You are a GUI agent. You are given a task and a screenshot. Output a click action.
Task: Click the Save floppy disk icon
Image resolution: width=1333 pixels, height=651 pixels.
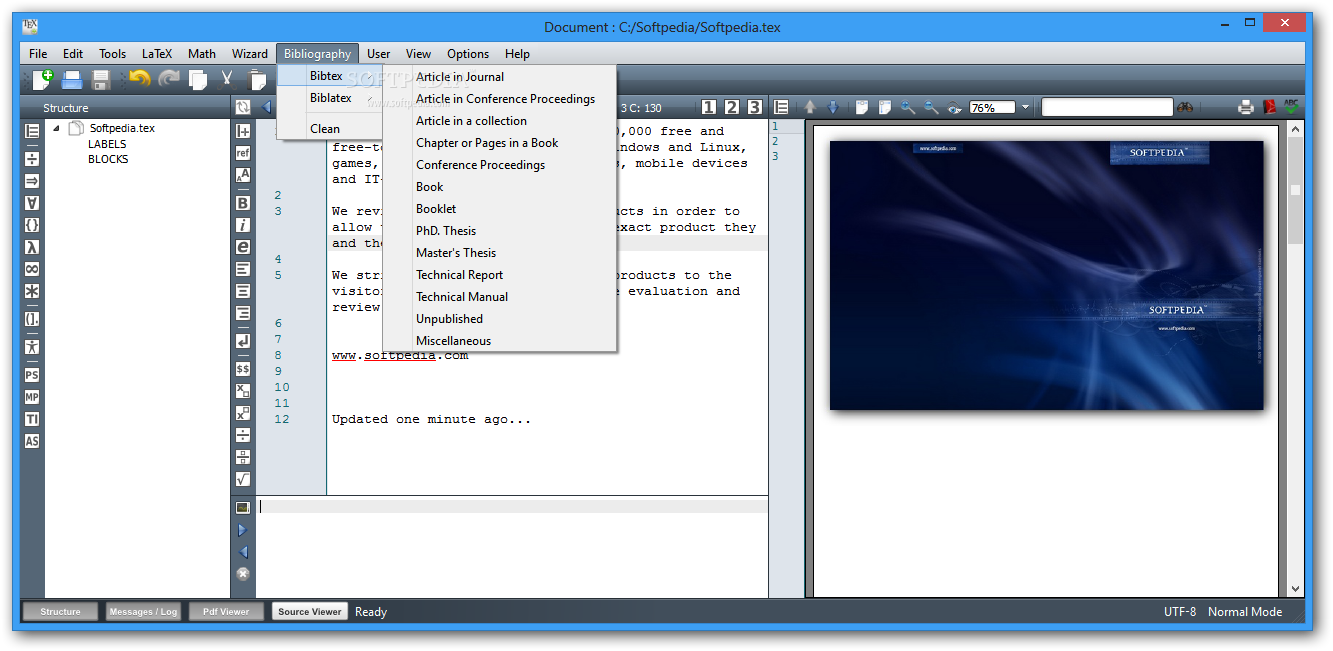tap(101, 80)
